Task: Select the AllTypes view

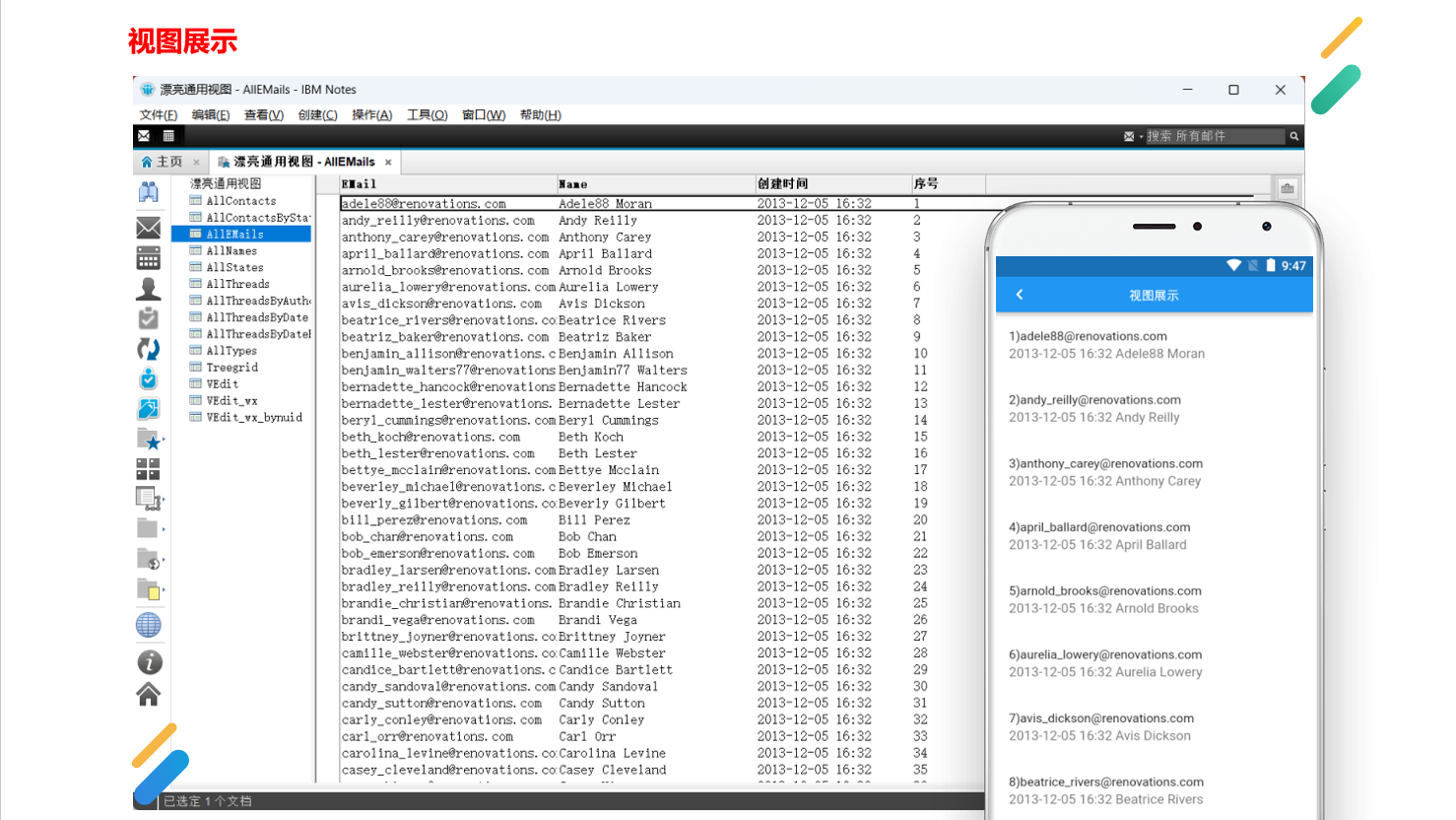Action: click(232, 351)
